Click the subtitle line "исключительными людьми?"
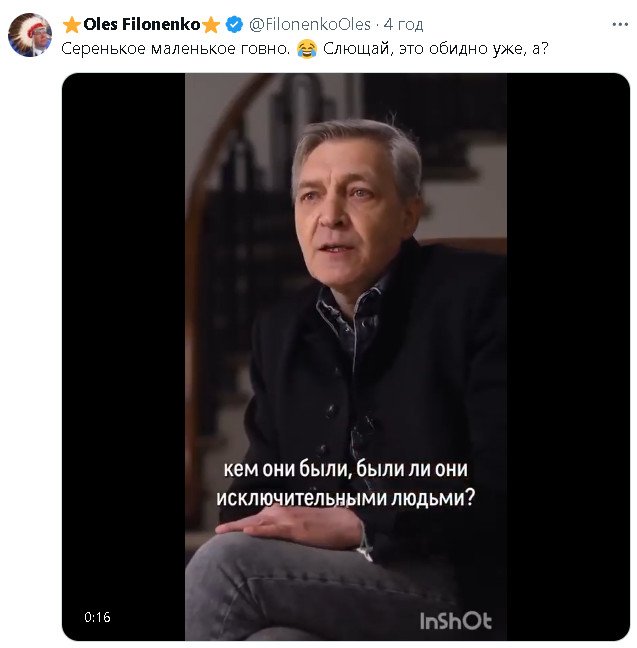Screen dimensions: 637x648 (x=343, y=495)
